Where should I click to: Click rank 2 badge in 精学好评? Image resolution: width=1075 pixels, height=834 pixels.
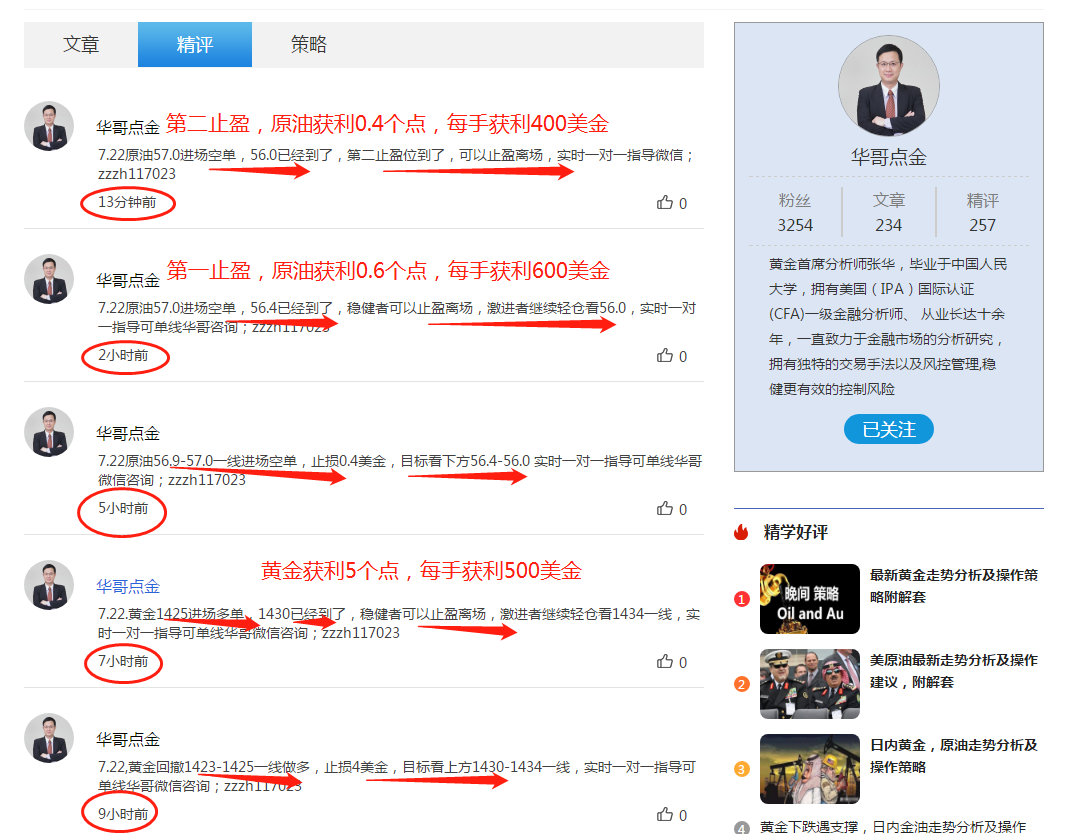click(741, 684)
